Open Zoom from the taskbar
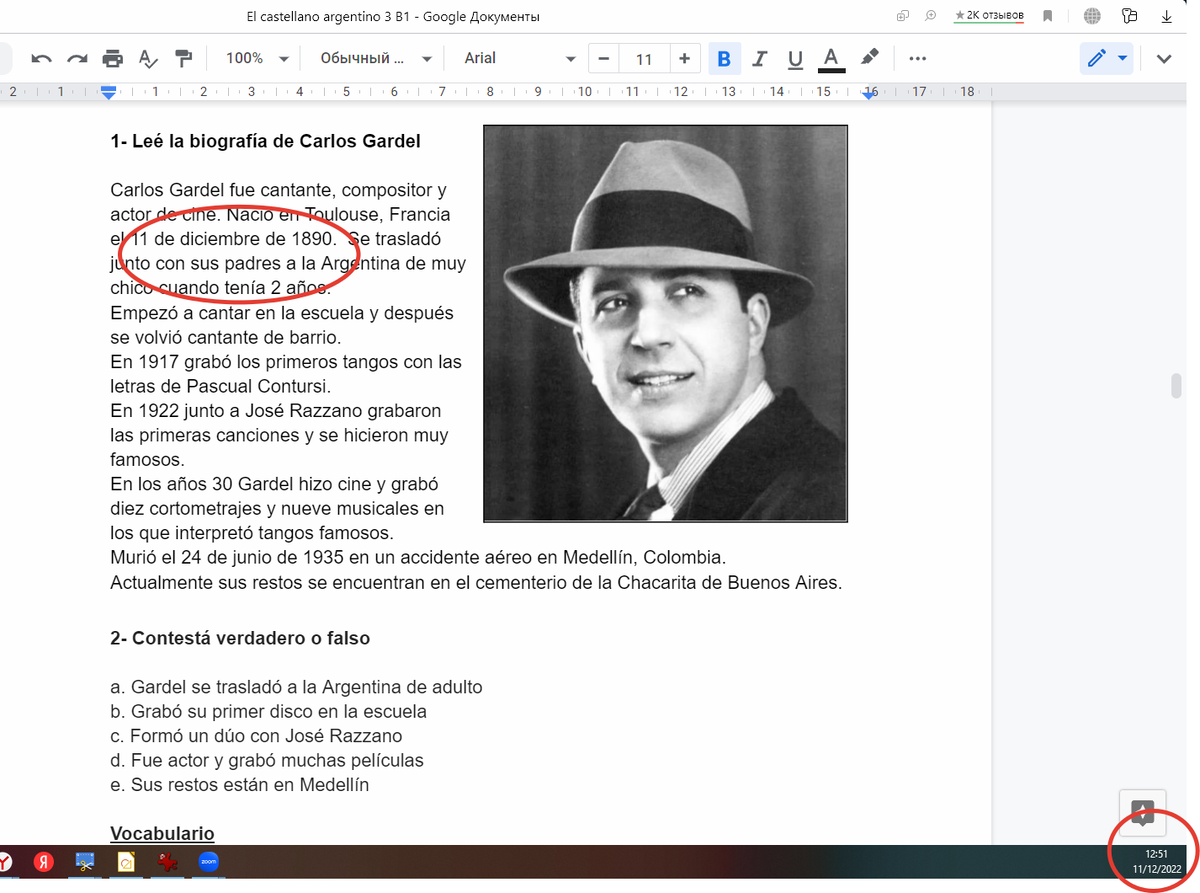Viewport: 1200px width, 893px height. click(208, 861)
